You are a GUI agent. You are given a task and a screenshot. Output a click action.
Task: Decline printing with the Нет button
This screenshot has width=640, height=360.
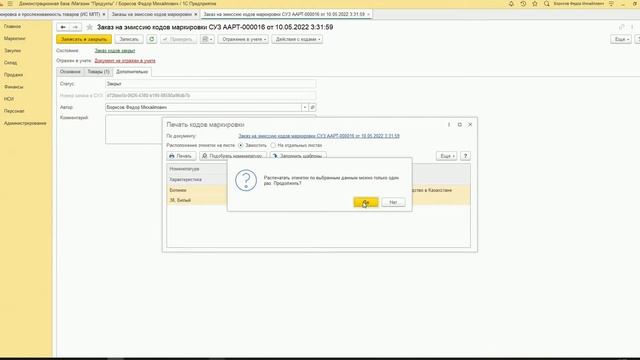click(x=393, y=202)
